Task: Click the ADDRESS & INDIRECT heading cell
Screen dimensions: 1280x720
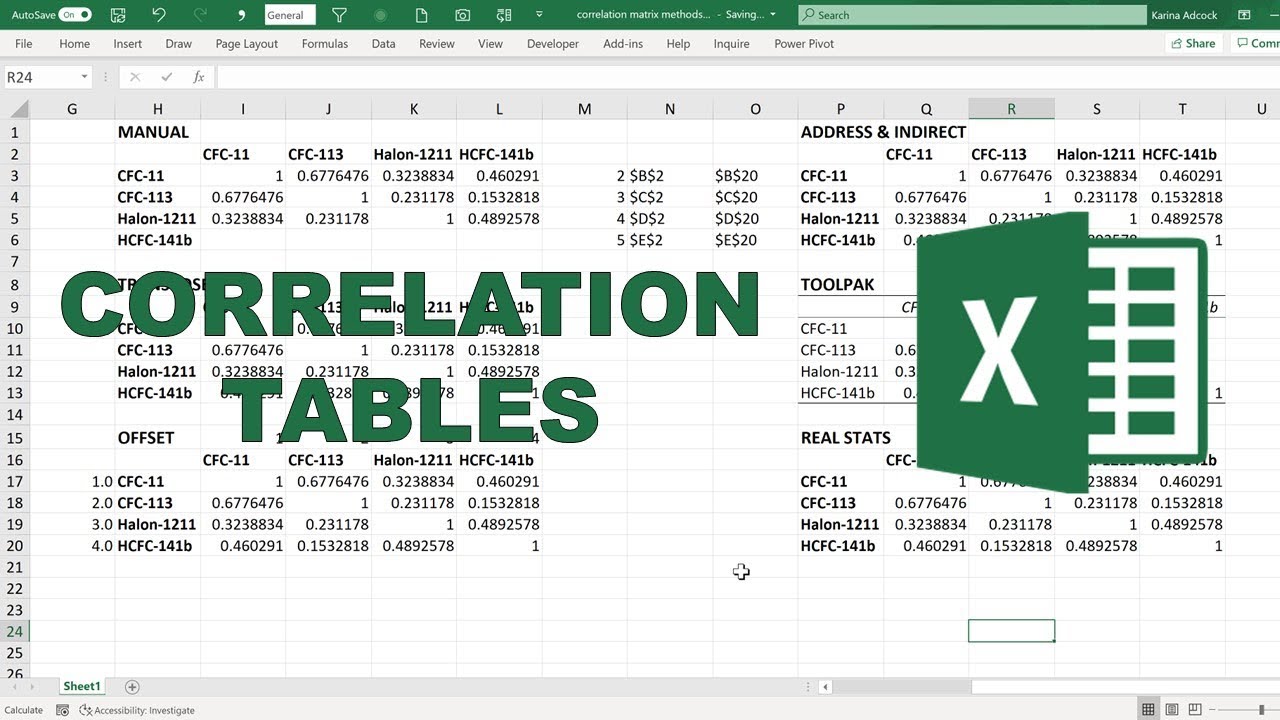Action: coord(883,132)
